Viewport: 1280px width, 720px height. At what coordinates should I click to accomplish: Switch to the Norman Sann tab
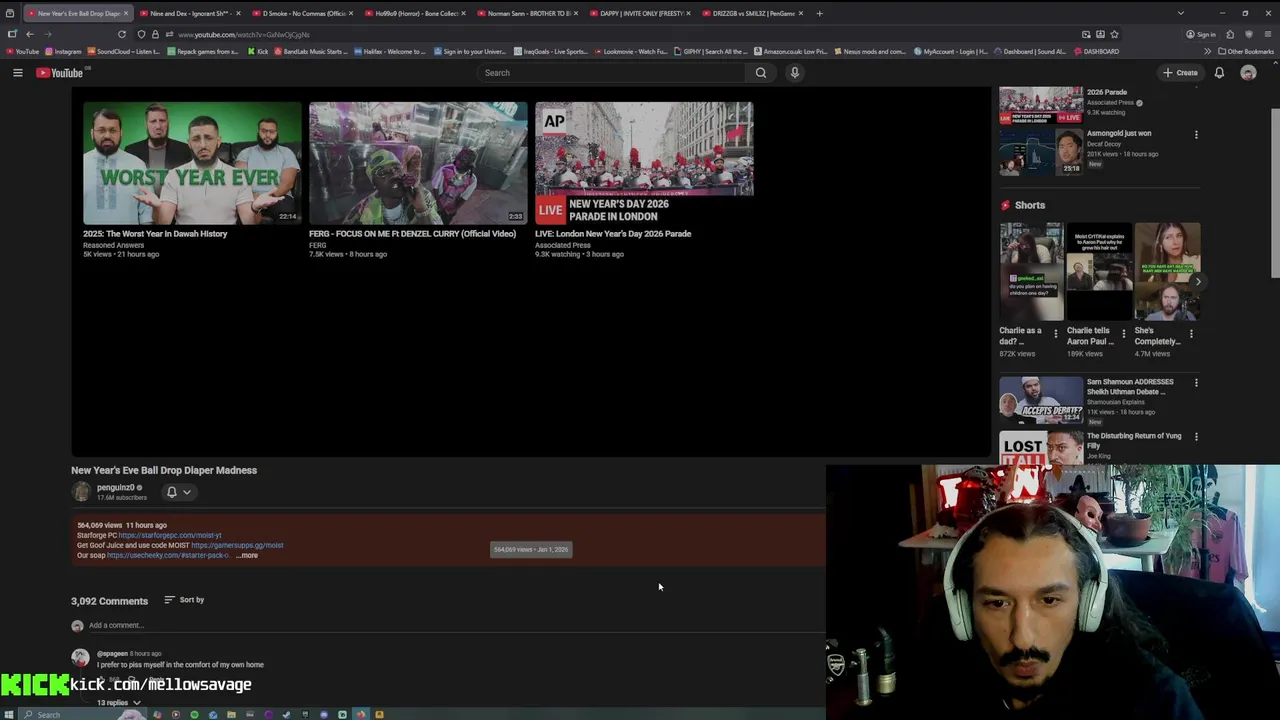(x=529, y=13)
